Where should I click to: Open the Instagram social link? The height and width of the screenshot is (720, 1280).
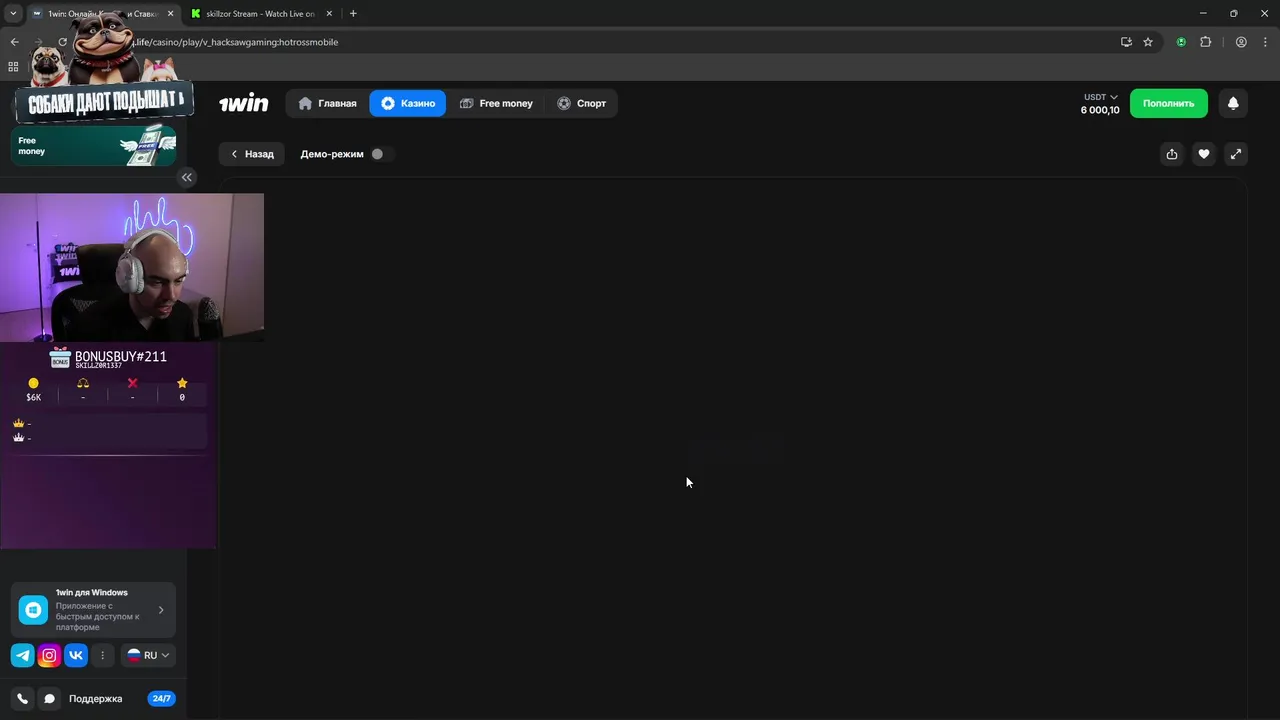(x=49, y=656)
